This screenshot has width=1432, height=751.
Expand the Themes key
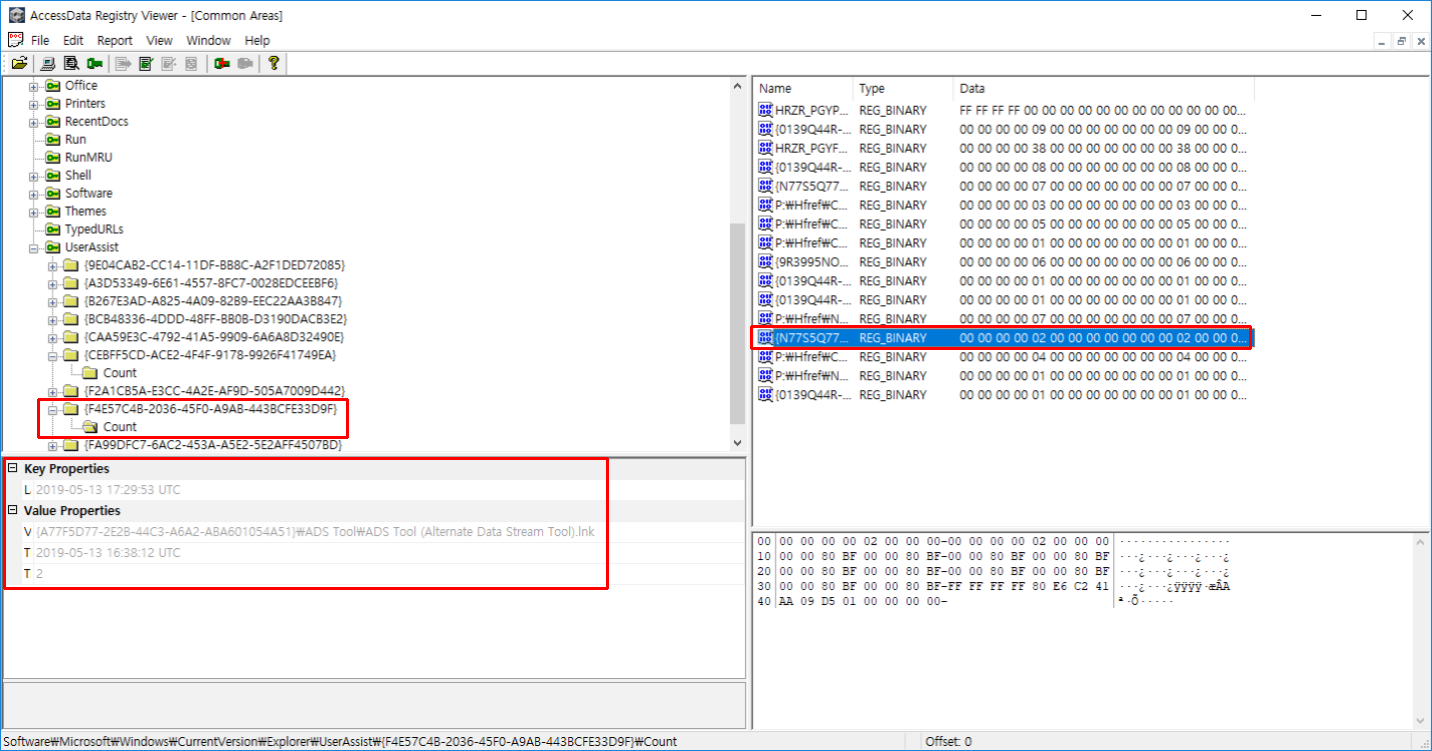tap(34, 212)
